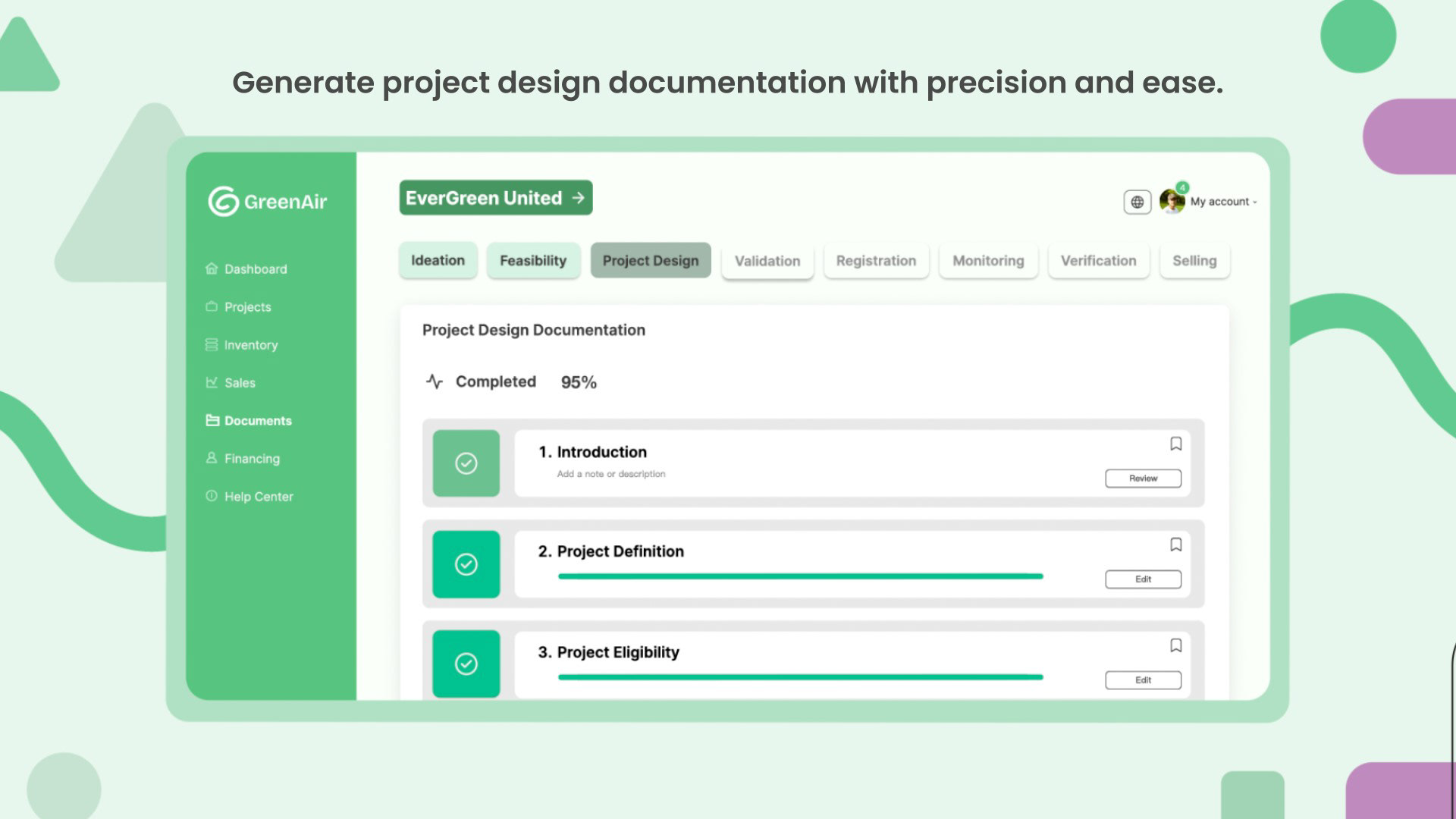This screenshot has height=819, width=1456.
Task: Click the user profile avatar
Action: pos(1172,202)
